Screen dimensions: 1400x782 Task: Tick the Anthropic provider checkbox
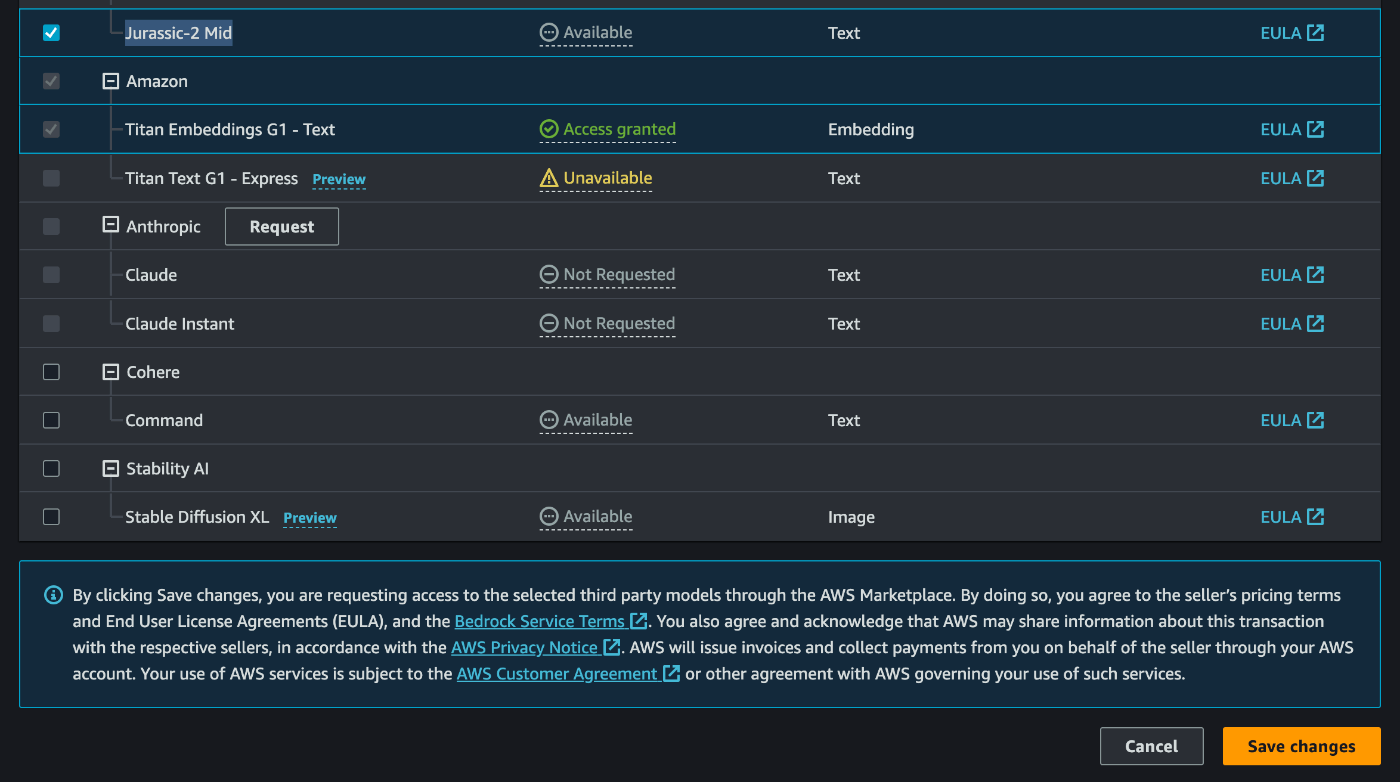pos(51,227)
